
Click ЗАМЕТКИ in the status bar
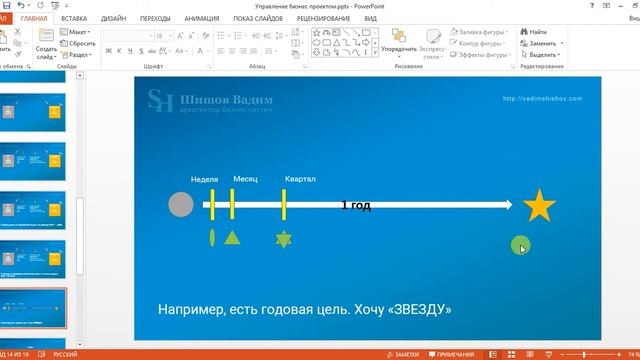tap(403, 354)
